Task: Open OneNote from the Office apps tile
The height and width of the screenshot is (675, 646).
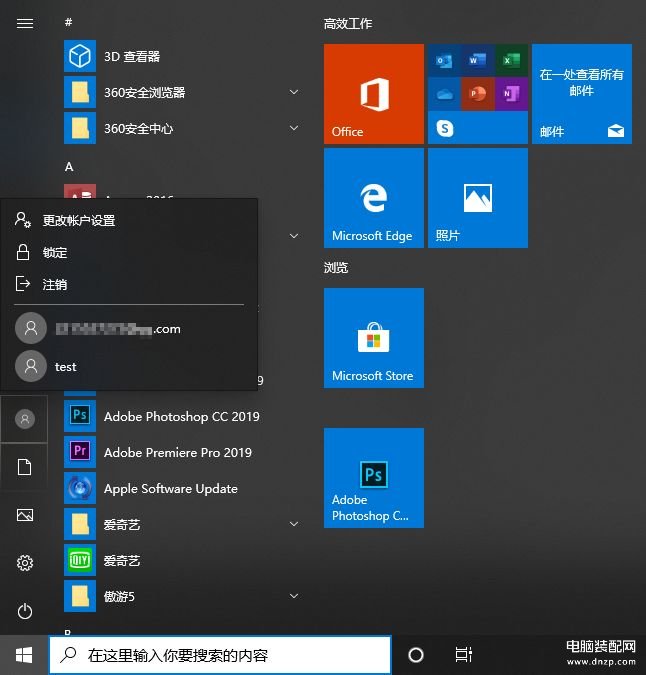Action: pyautogui.click(x=511, y=94)
